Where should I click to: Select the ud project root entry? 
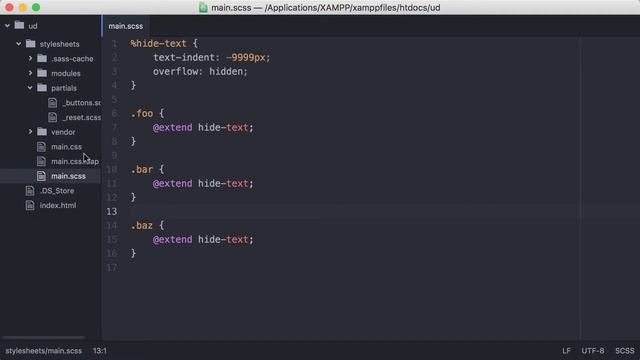[x=33, y=26]
